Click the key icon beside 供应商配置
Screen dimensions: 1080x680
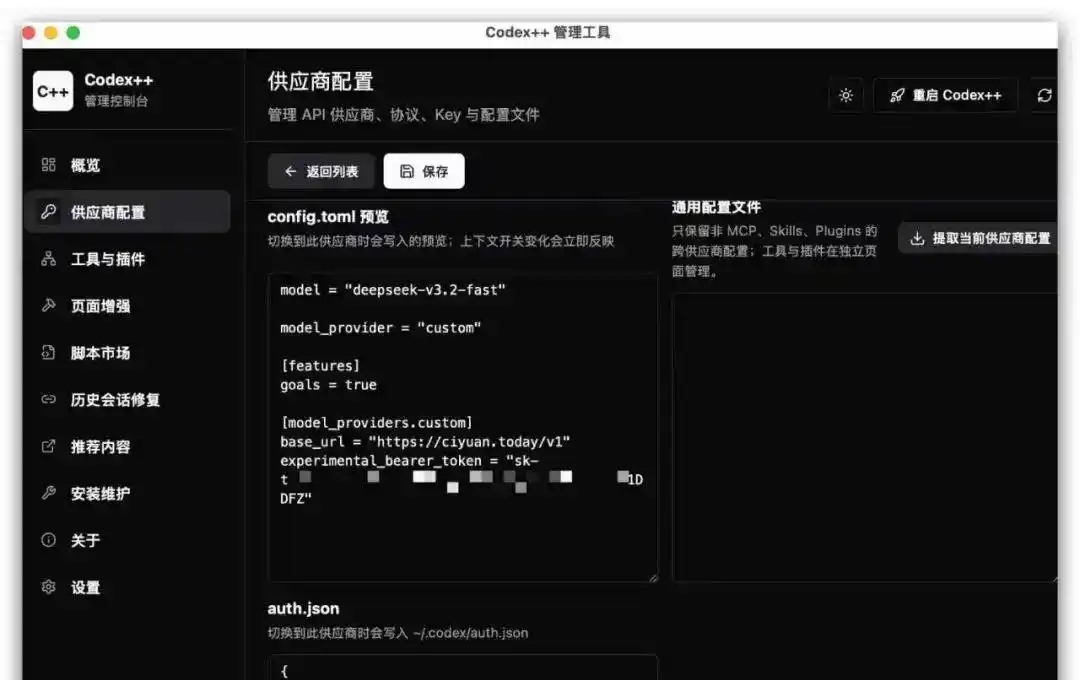(48, 212)
